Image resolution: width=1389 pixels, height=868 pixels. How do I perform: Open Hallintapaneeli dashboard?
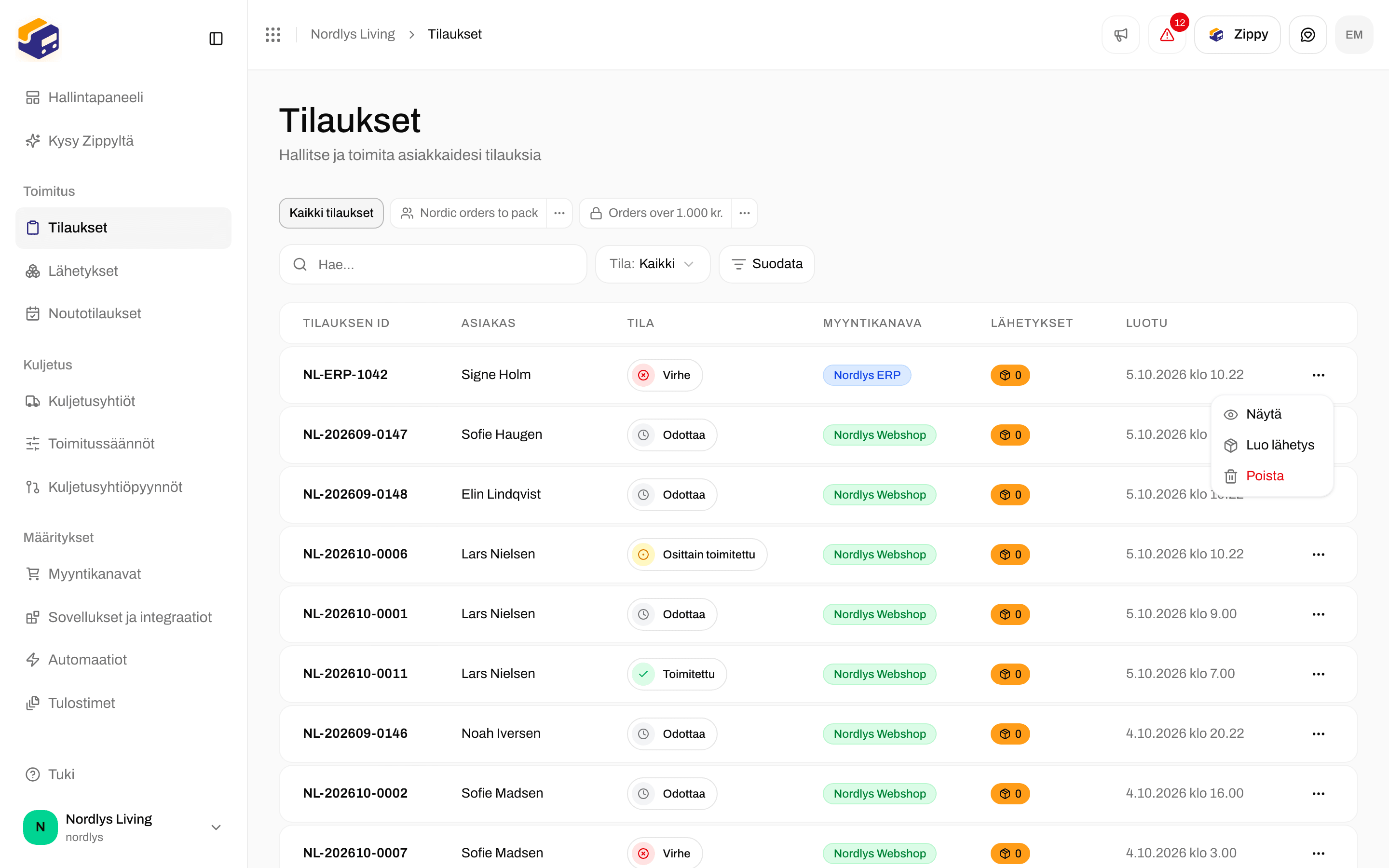[123, 97]
